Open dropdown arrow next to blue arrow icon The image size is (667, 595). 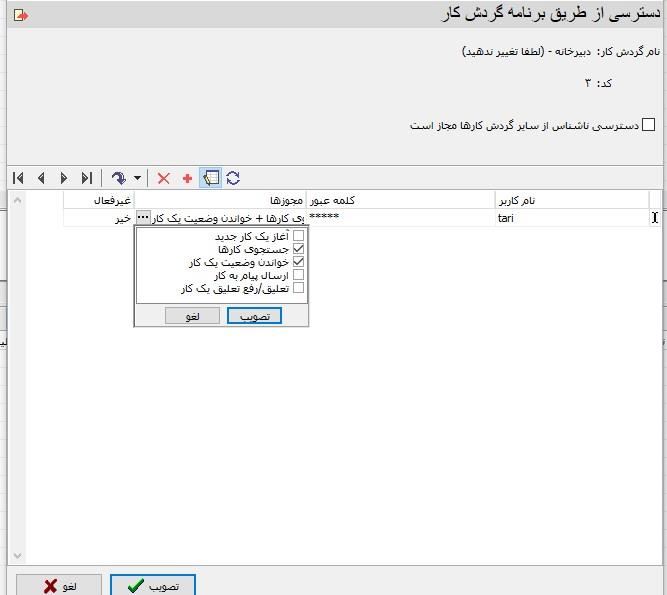click(137, 178)
